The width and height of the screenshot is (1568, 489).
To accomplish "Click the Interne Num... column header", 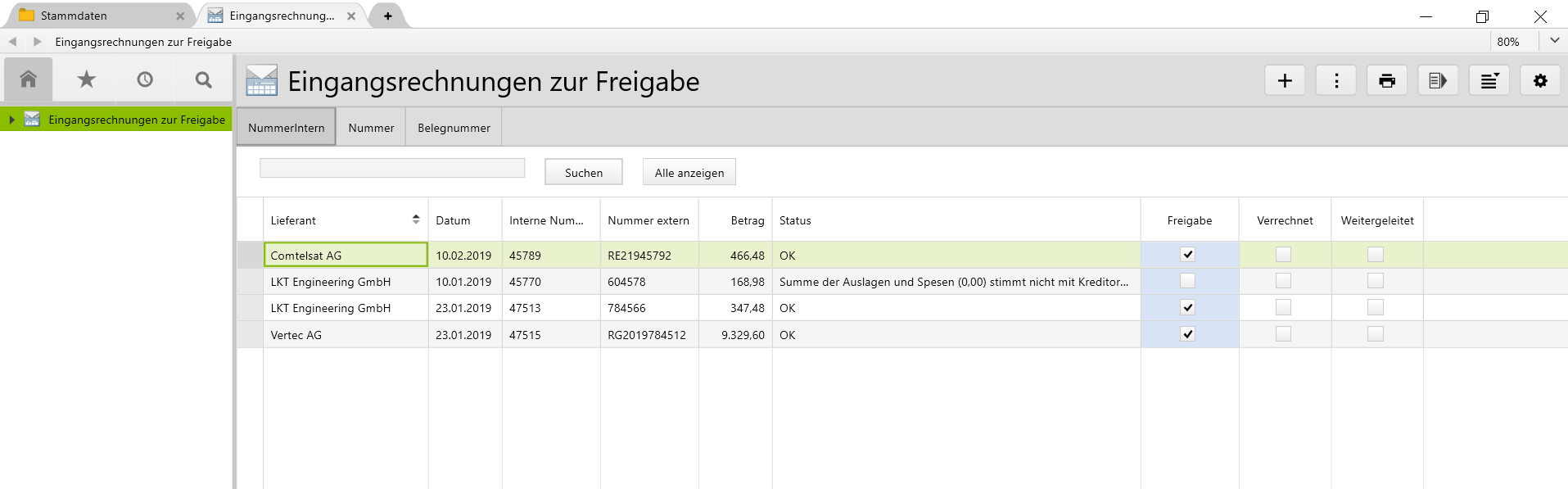I will pos(551,220).
